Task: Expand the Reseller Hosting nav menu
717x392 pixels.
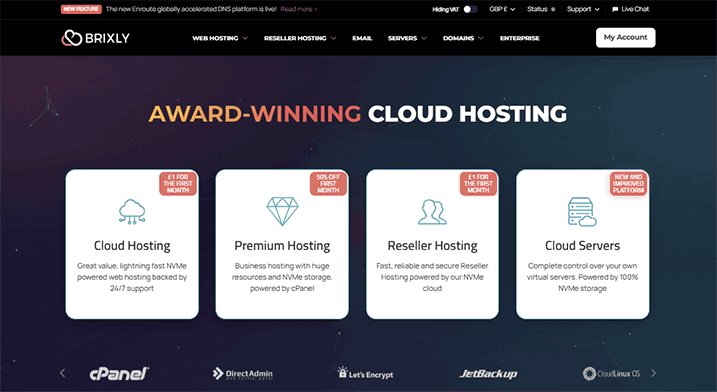Action: tap(300, 38)
